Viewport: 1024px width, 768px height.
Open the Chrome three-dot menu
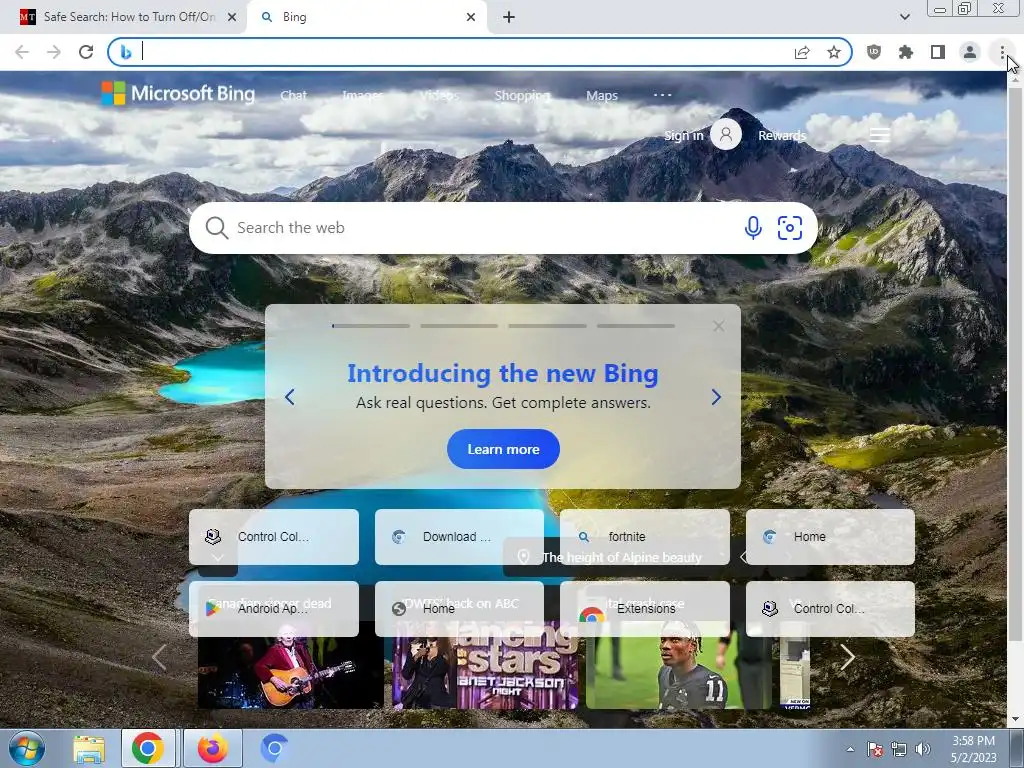point(1002,52)
